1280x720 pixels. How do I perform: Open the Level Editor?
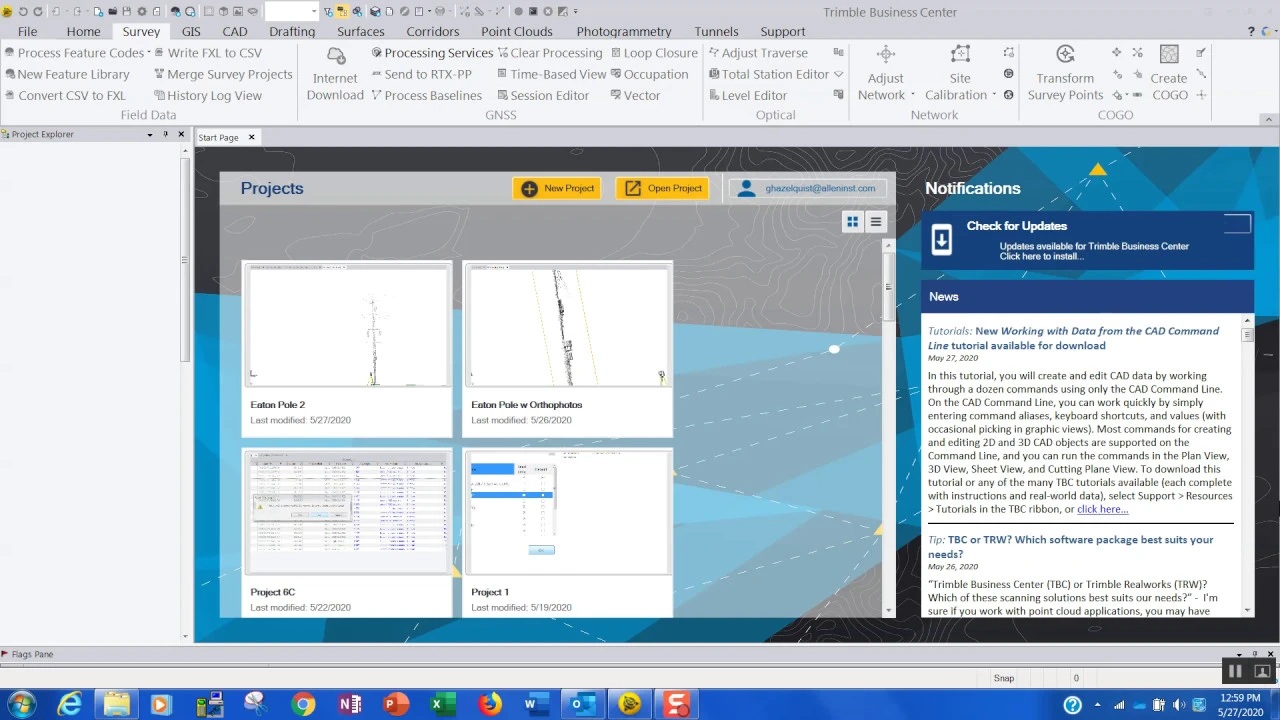747,95
